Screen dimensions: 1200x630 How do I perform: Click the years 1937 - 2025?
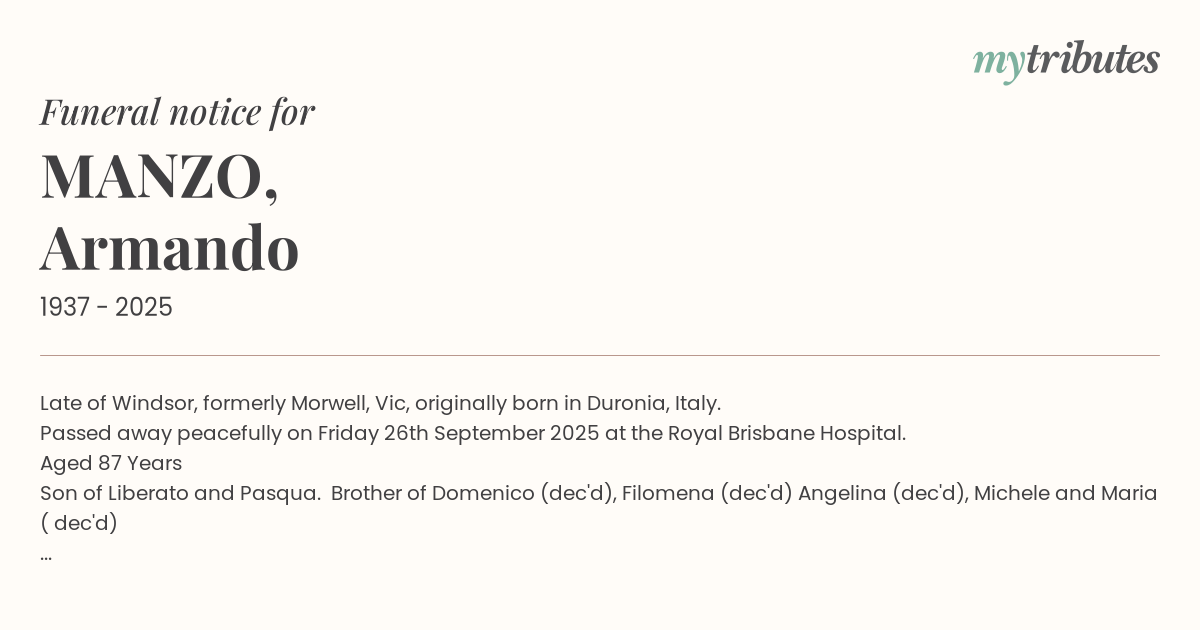[x=106, y=307]
